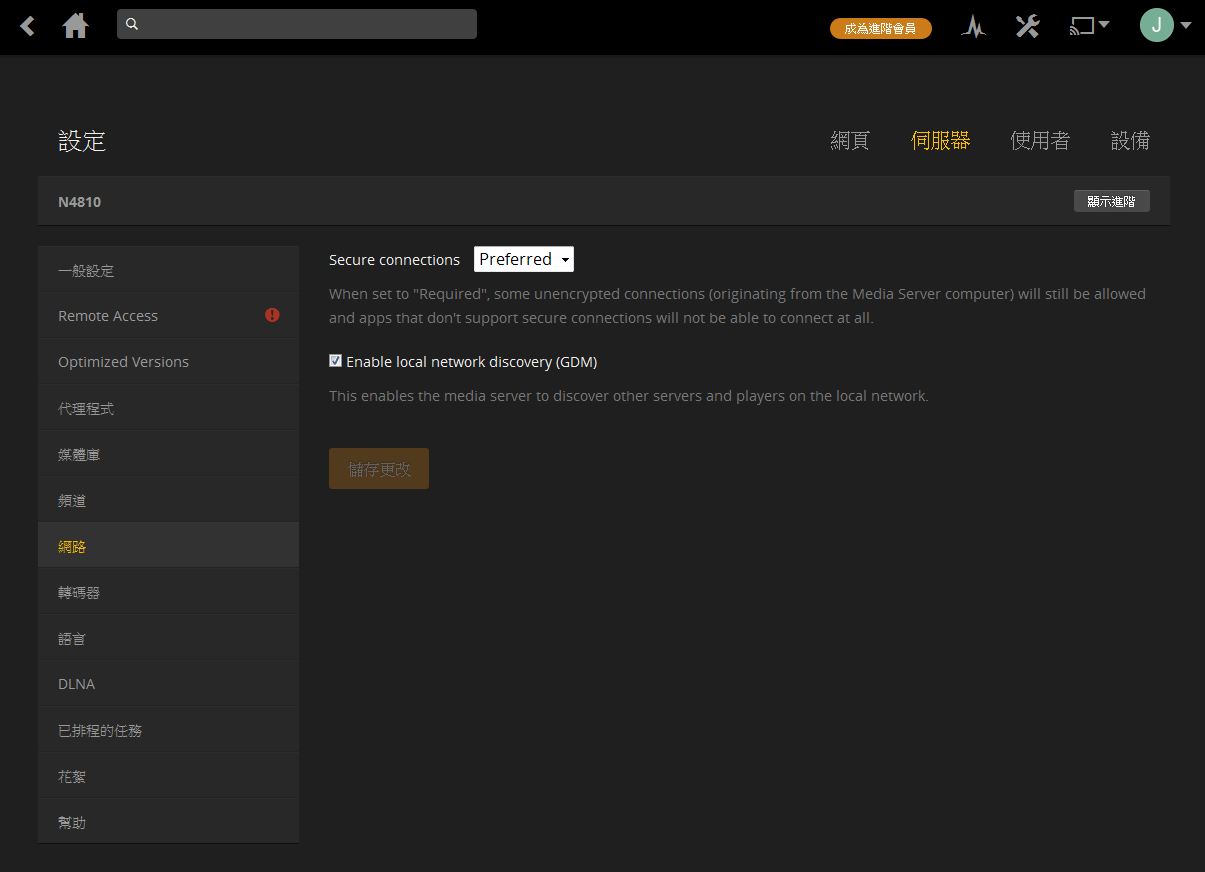The width and height of the screenshot is (1205, 872).
Task: Click the 'This enables the media server' description
Action: [629, 396]
